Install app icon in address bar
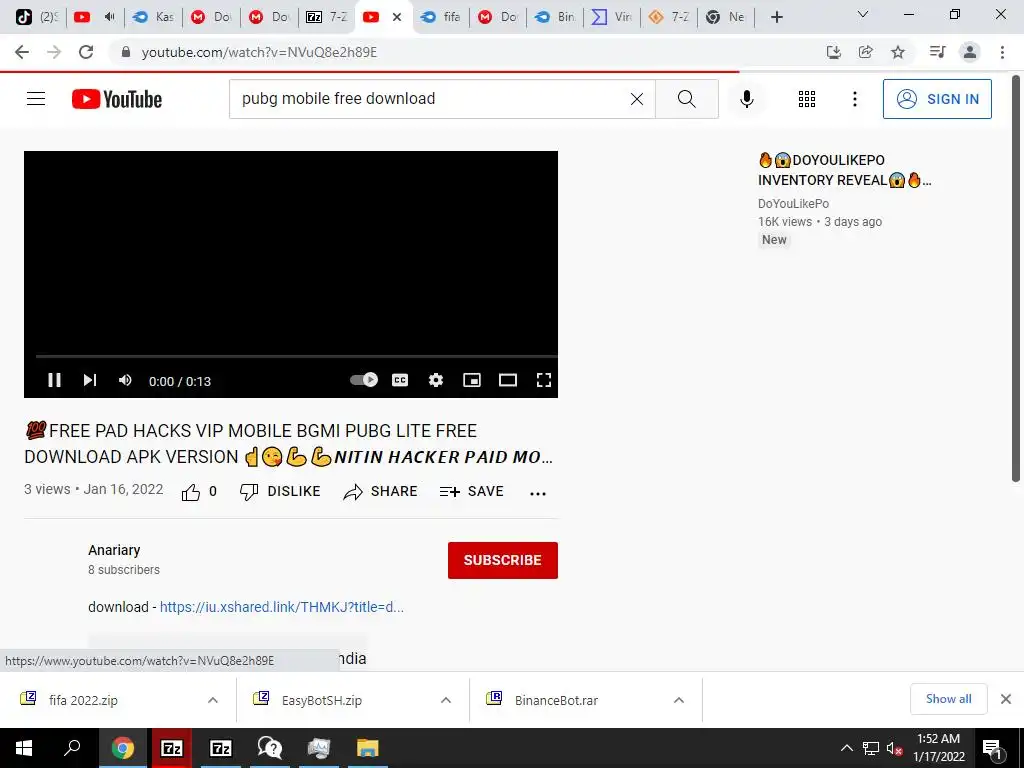This screenshot has width=1024, height=768. (833, 52)
